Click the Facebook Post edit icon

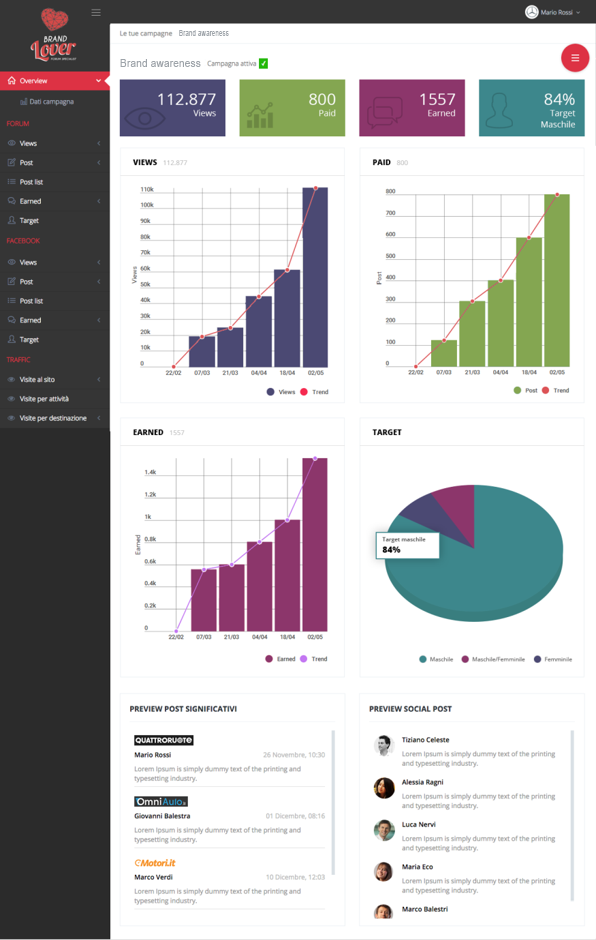[x=11, y=281]
